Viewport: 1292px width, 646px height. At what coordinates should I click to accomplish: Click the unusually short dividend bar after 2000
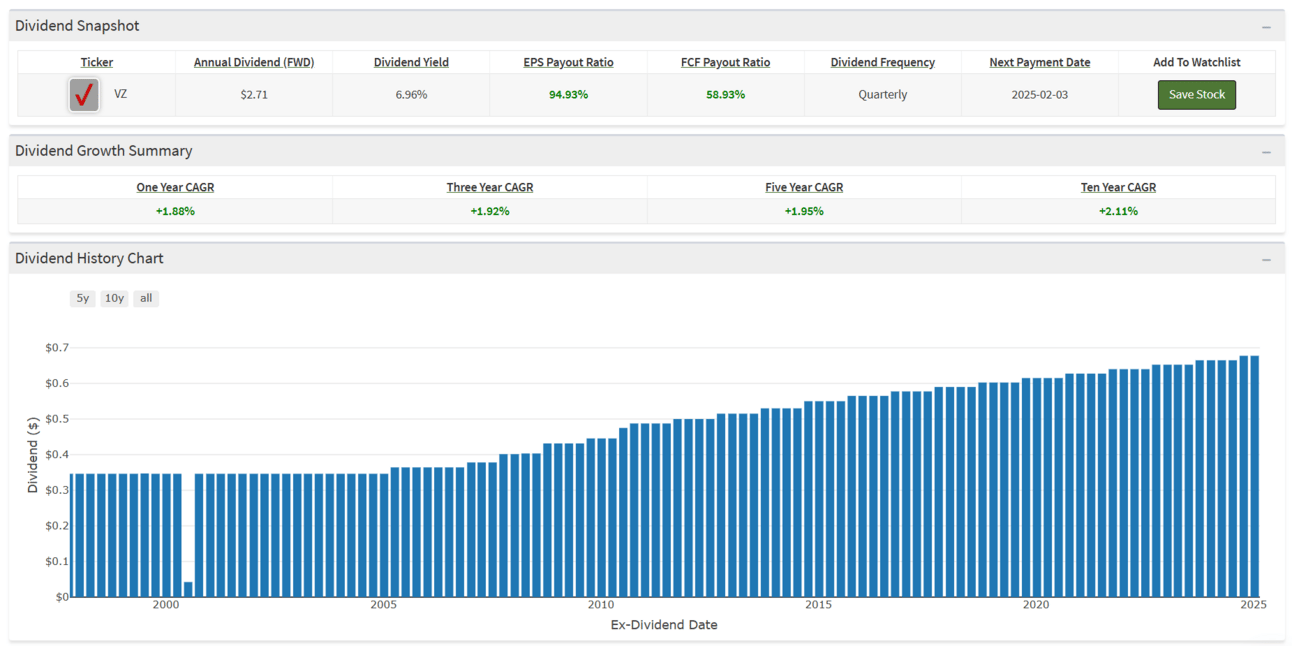coord(188,589)
